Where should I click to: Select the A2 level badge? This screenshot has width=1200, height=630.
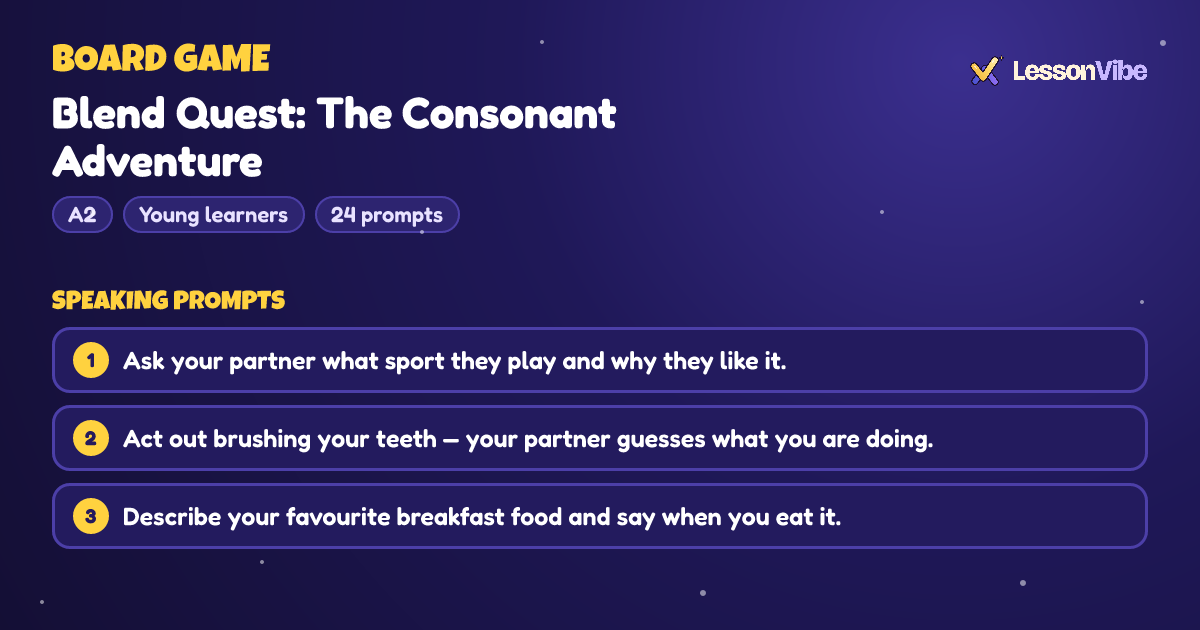point(82,215)
